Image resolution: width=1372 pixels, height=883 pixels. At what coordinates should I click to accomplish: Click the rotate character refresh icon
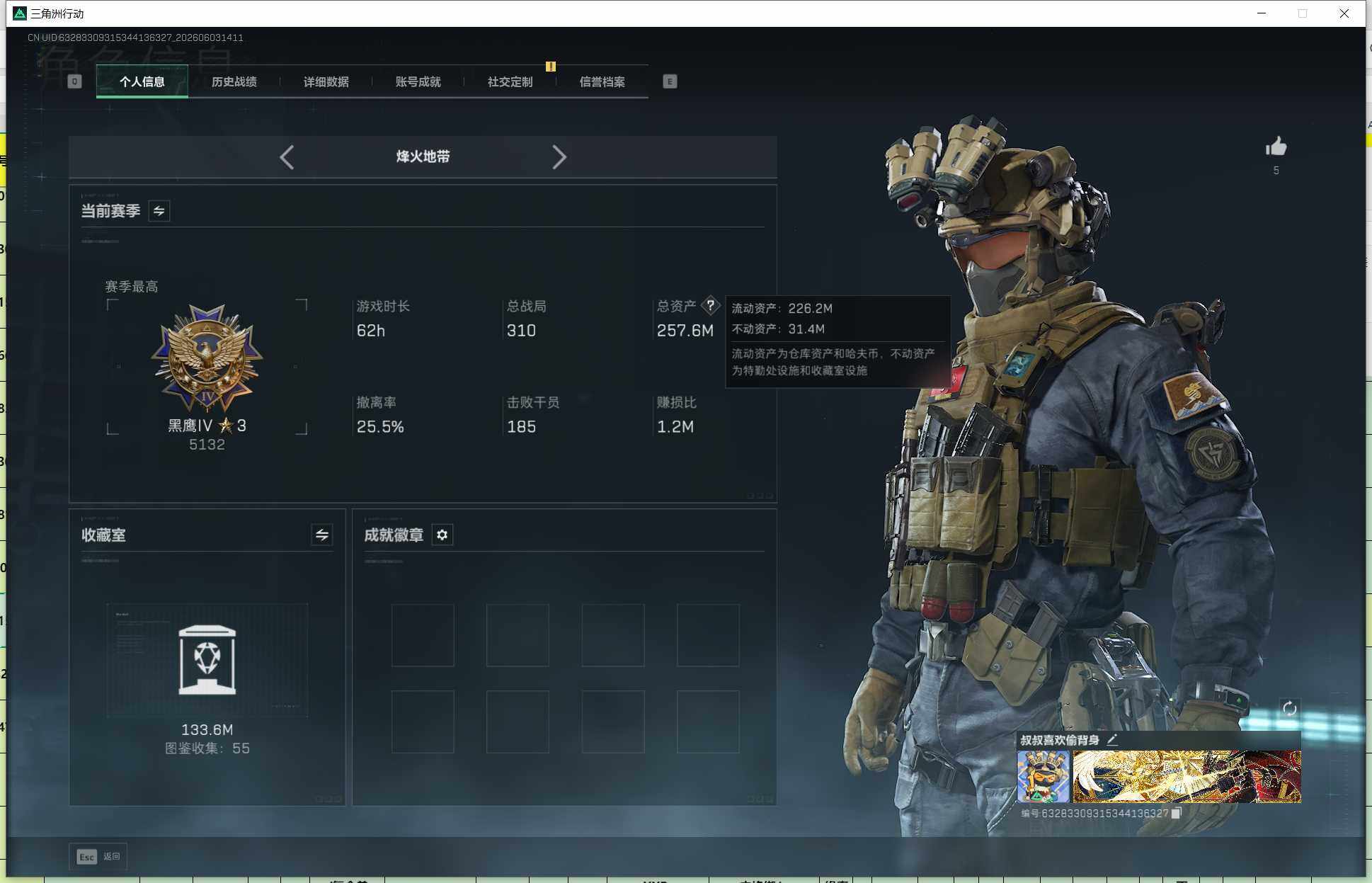click(x=1289, y=708)
